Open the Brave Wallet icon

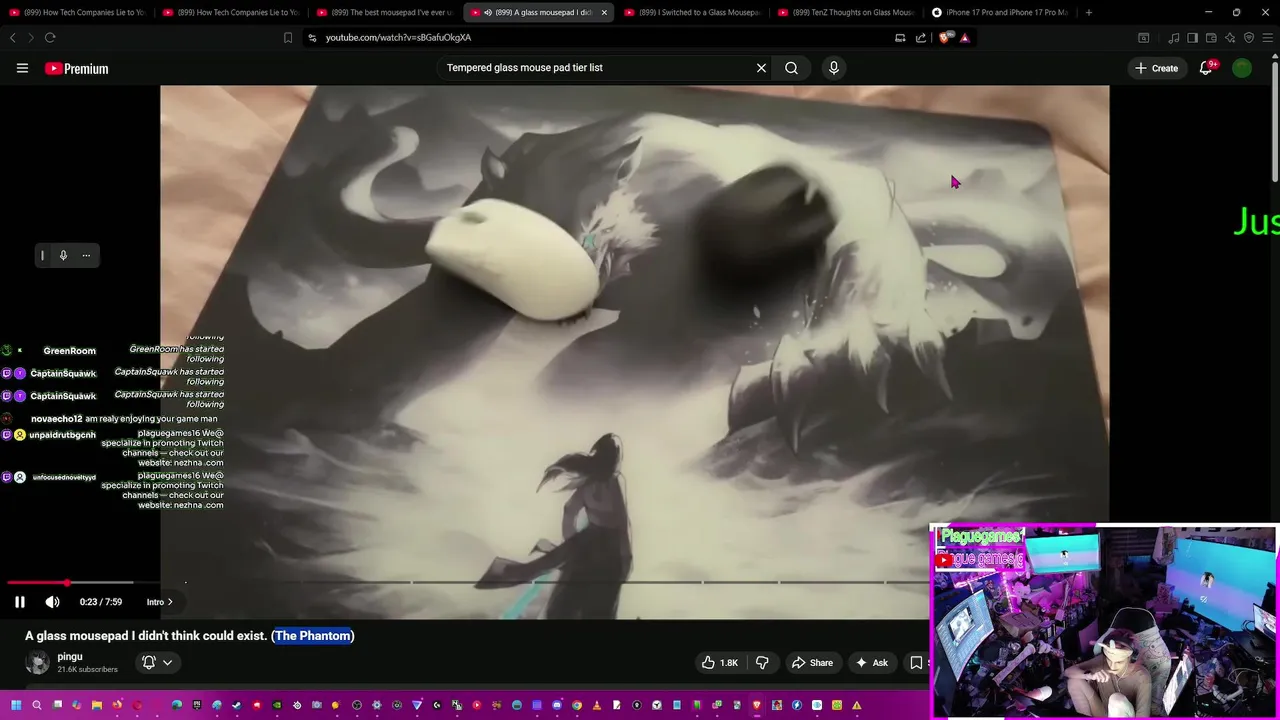click(x=1211, y=38)
